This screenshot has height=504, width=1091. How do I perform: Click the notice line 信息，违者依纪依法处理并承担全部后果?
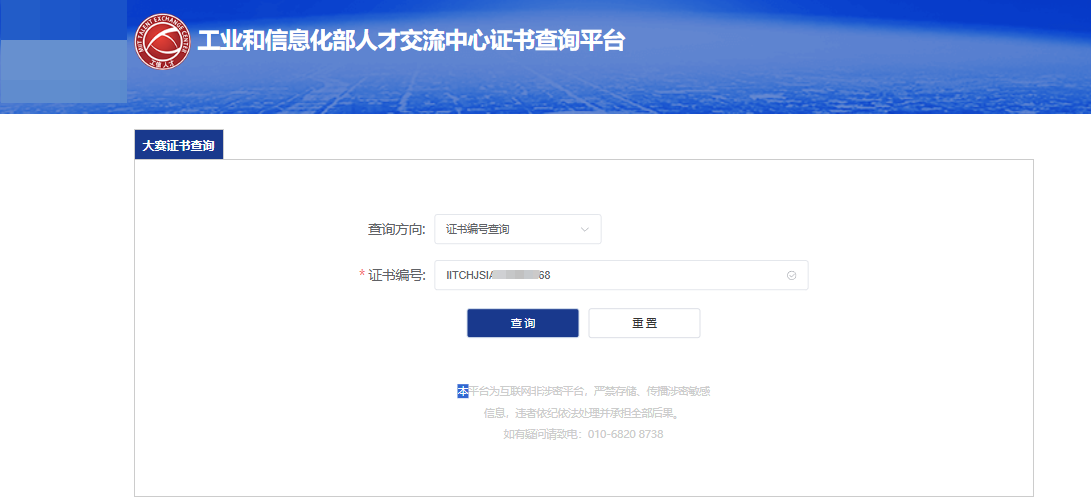tap(581, 413)
